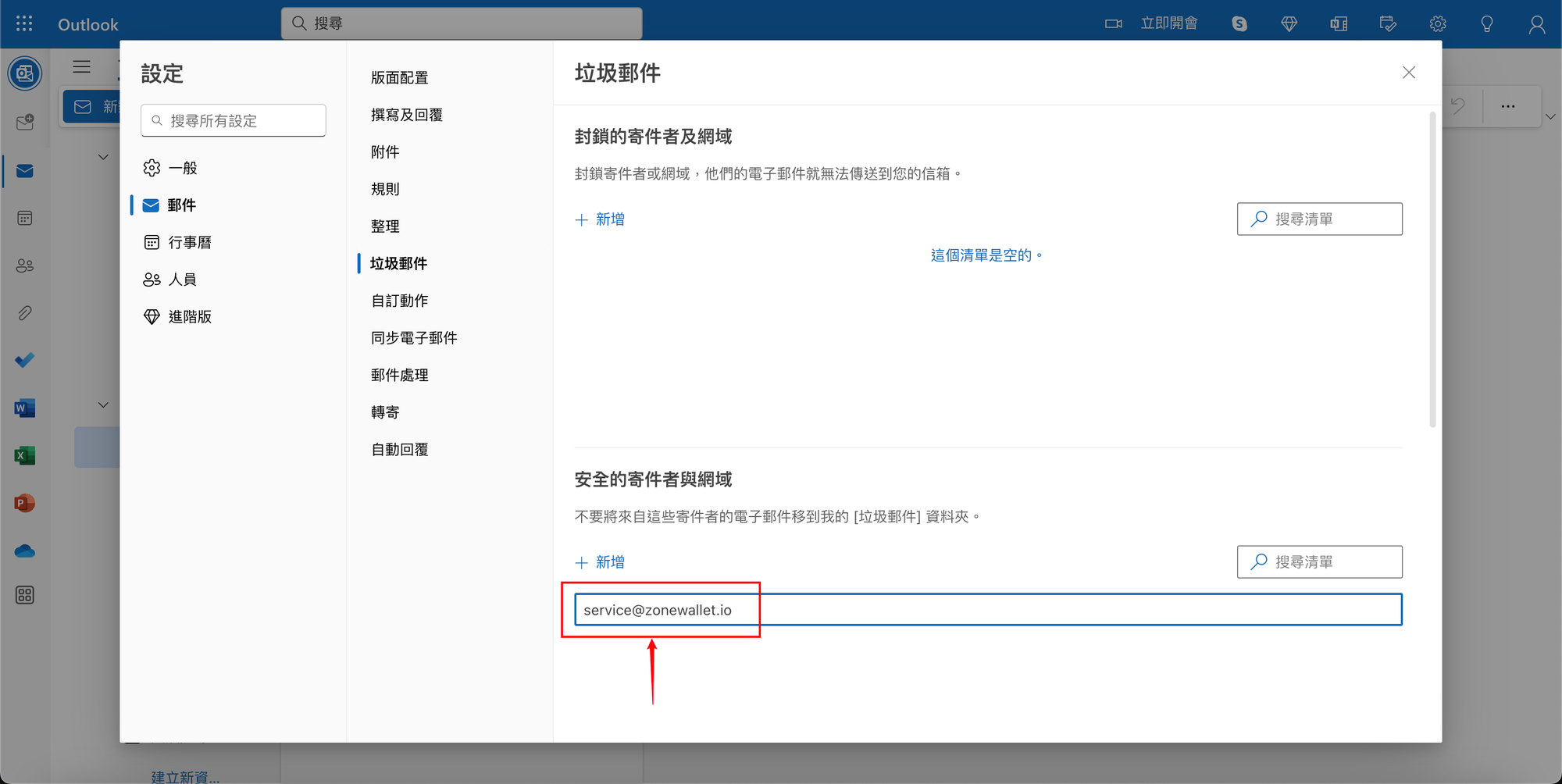Image resolution: width=1562 pixels, height=784 pixels.
Task: Open More apps icon in left rail
Action: (x=25, y=595)
